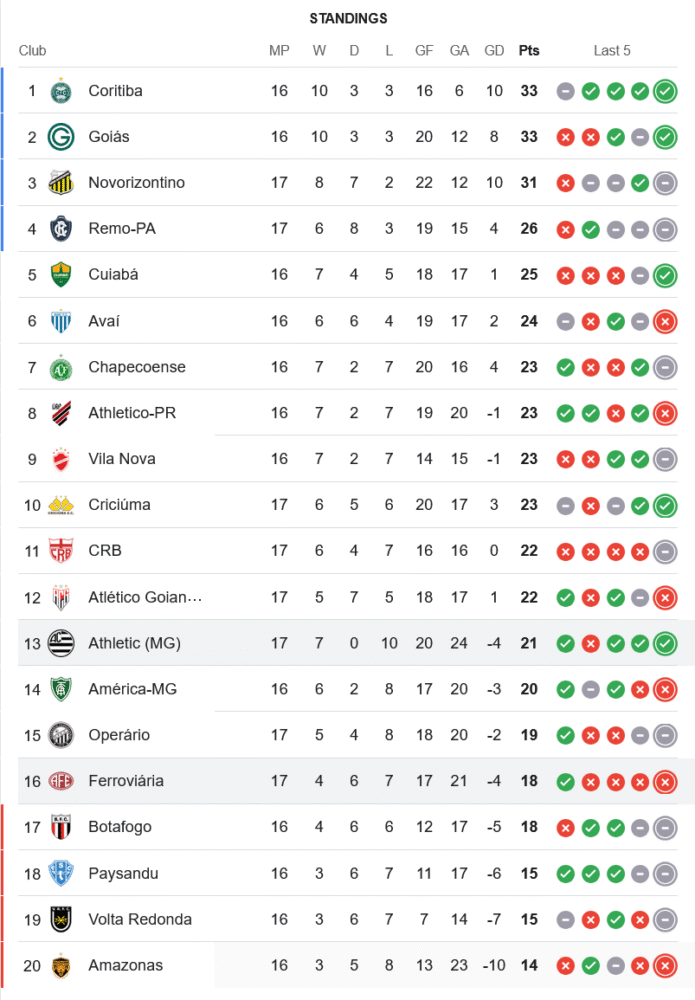The image size is (695, 1000).
Task: Click the STANDINGS title
Action: [x=348, y=19]
